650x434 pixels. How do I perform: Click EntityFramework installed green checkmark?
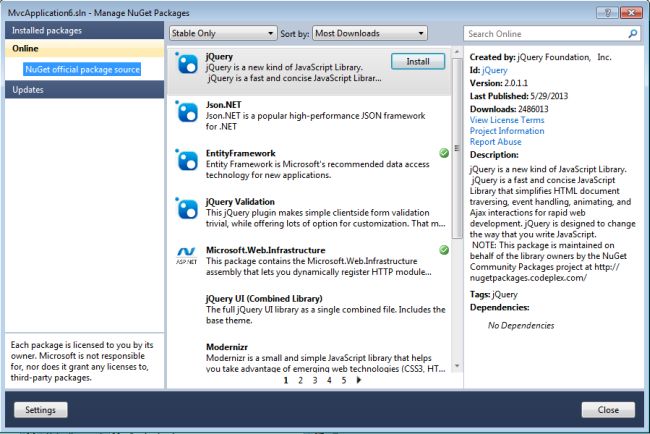coord(444,153)
